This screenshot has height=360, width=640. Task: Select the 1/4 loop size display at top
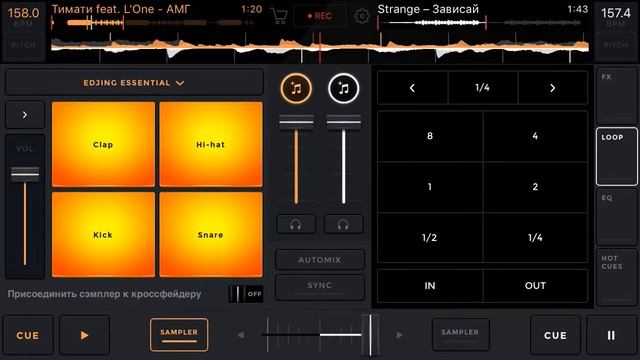(482, 88)
